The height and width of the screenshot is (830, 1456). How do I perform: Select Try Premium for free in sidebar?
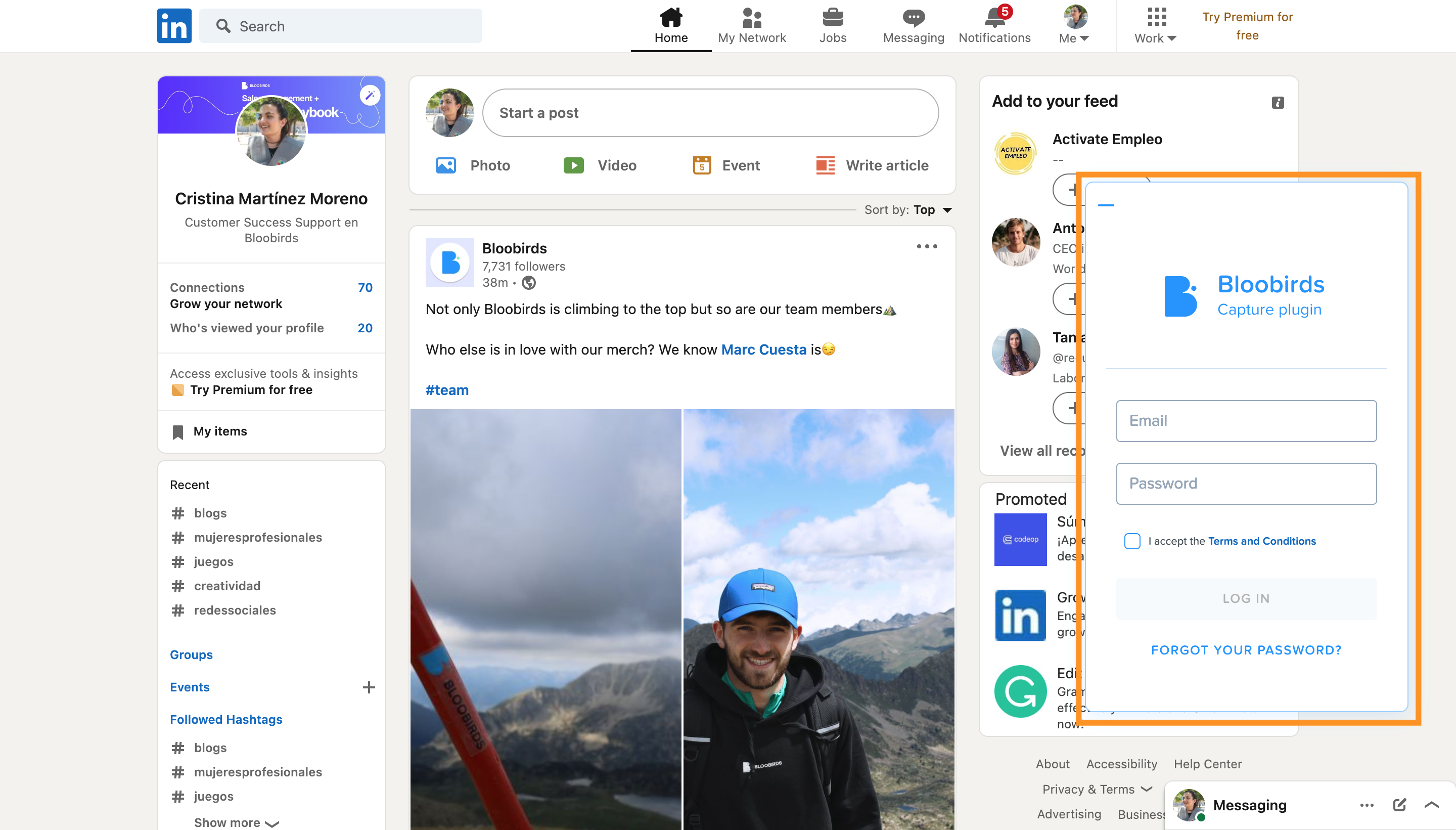(251, 390)
